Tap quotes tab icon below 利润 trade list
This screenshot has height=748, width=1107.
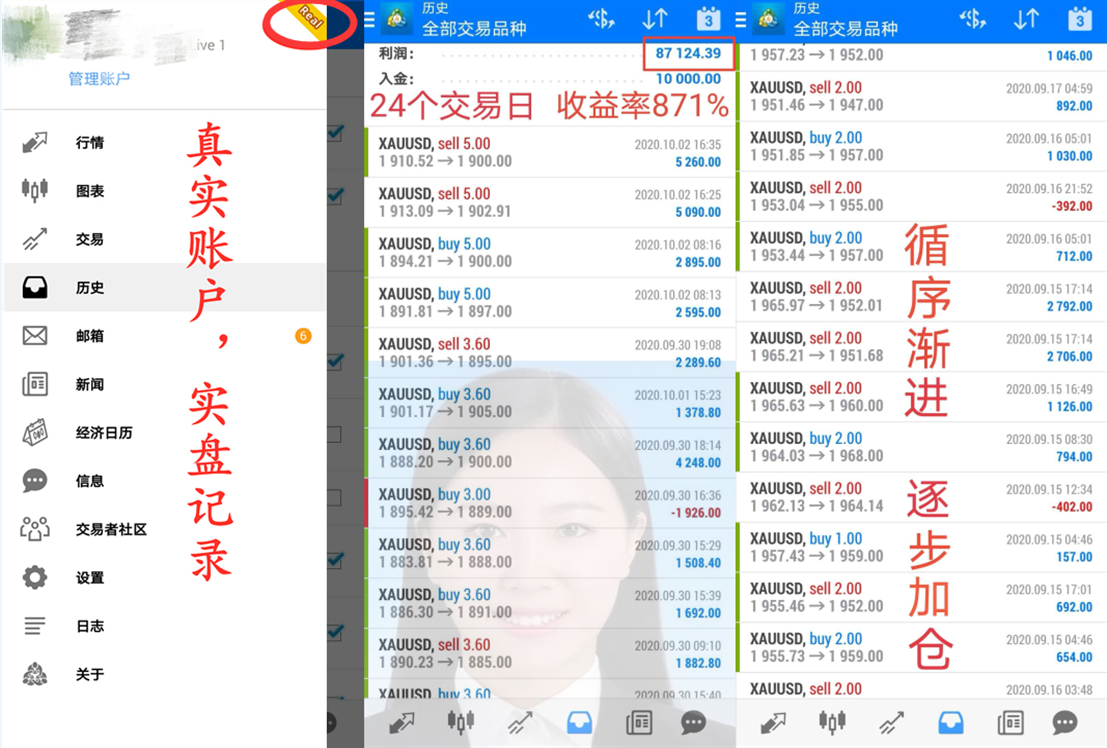pyautogui.click(x=402, y=723)
